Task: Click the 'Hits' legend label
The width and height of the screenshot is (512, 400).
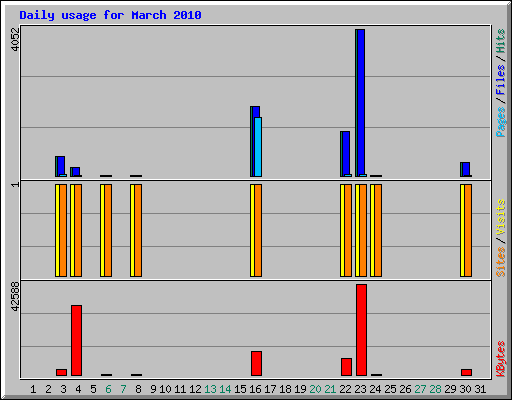Action: 500,41
